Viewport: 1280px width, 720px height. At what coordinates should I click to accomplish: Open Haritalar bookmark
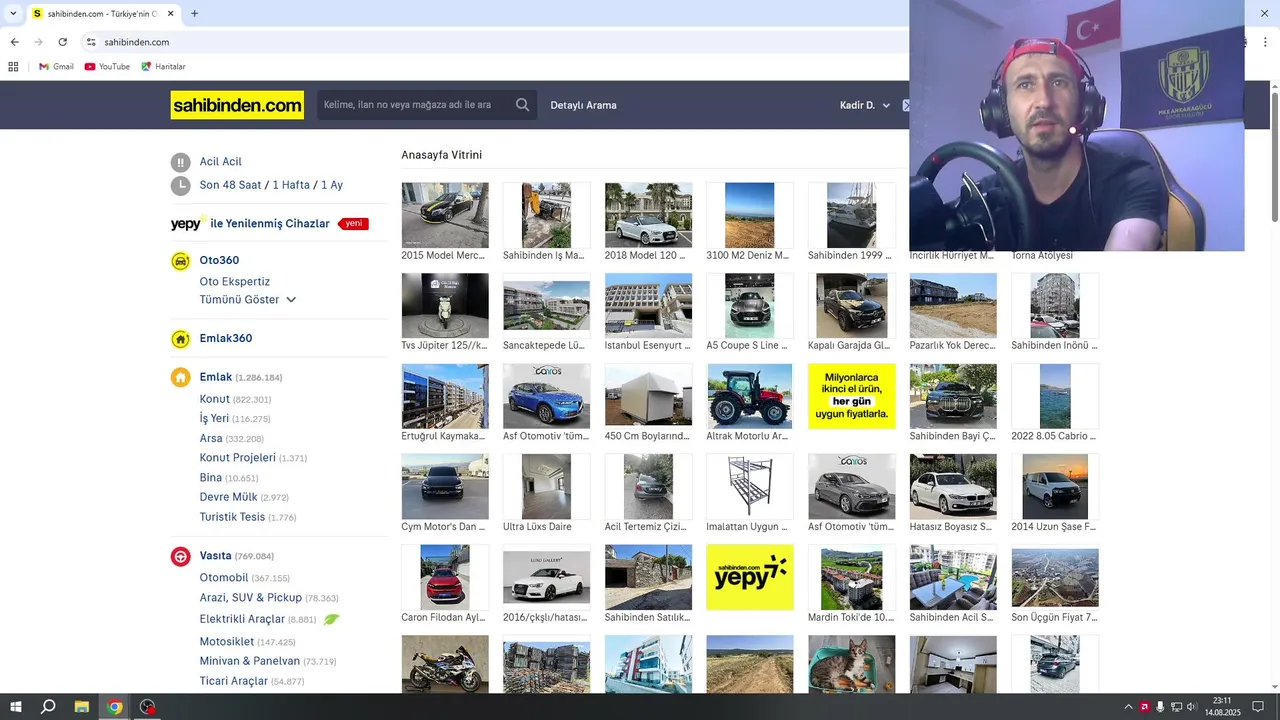[163, 67]
